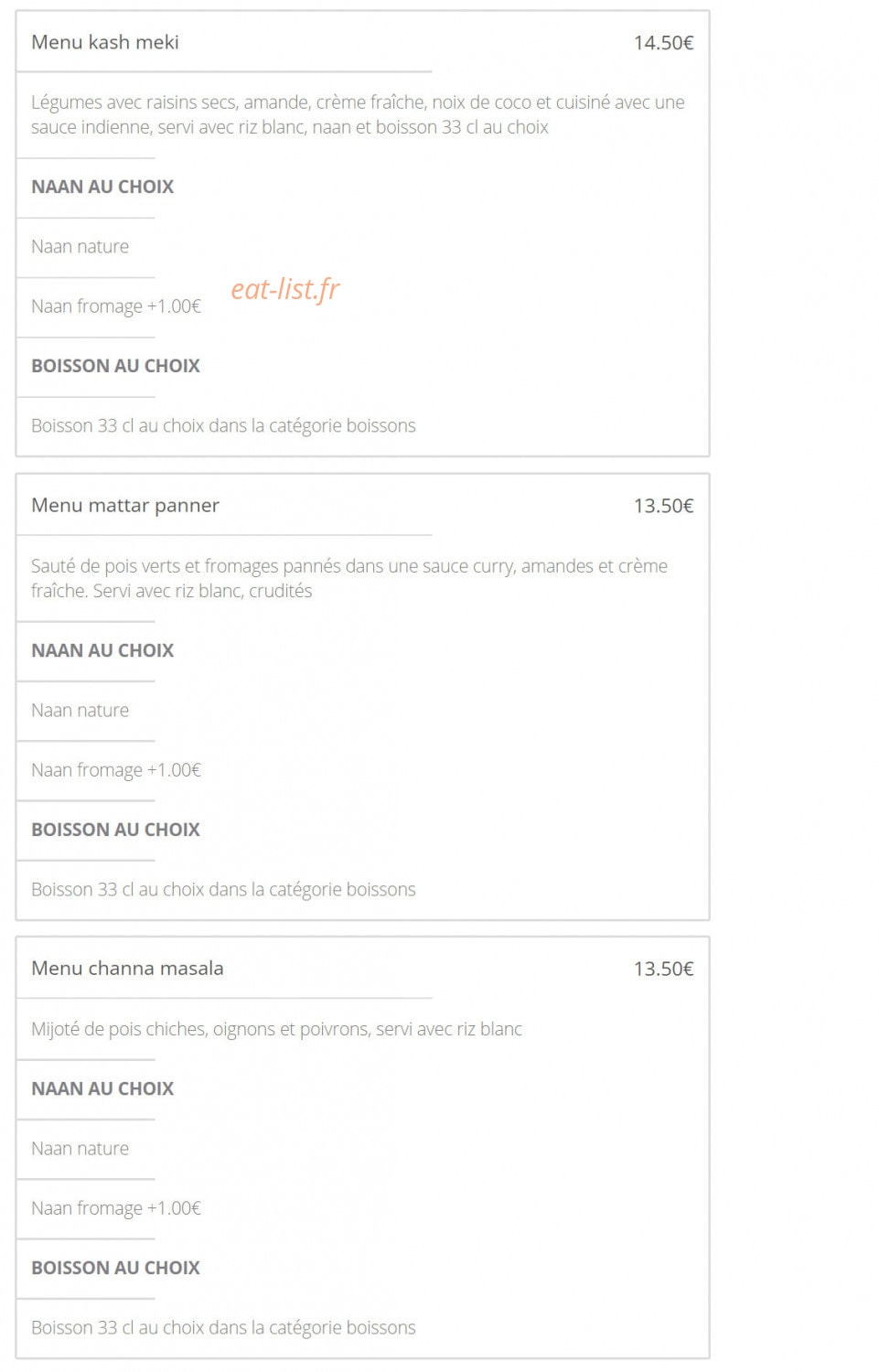
Task: Click the channa masala 13.50€ price
Action: [663, 969]
